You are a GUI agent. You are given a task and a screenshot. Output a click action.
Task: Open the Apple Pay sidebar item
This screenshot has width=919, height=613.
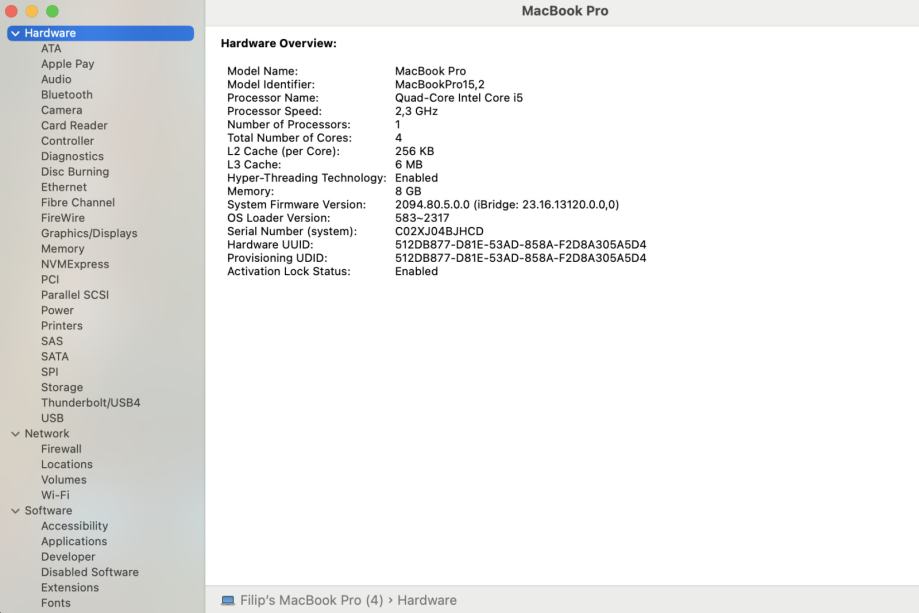pos(67,64)
